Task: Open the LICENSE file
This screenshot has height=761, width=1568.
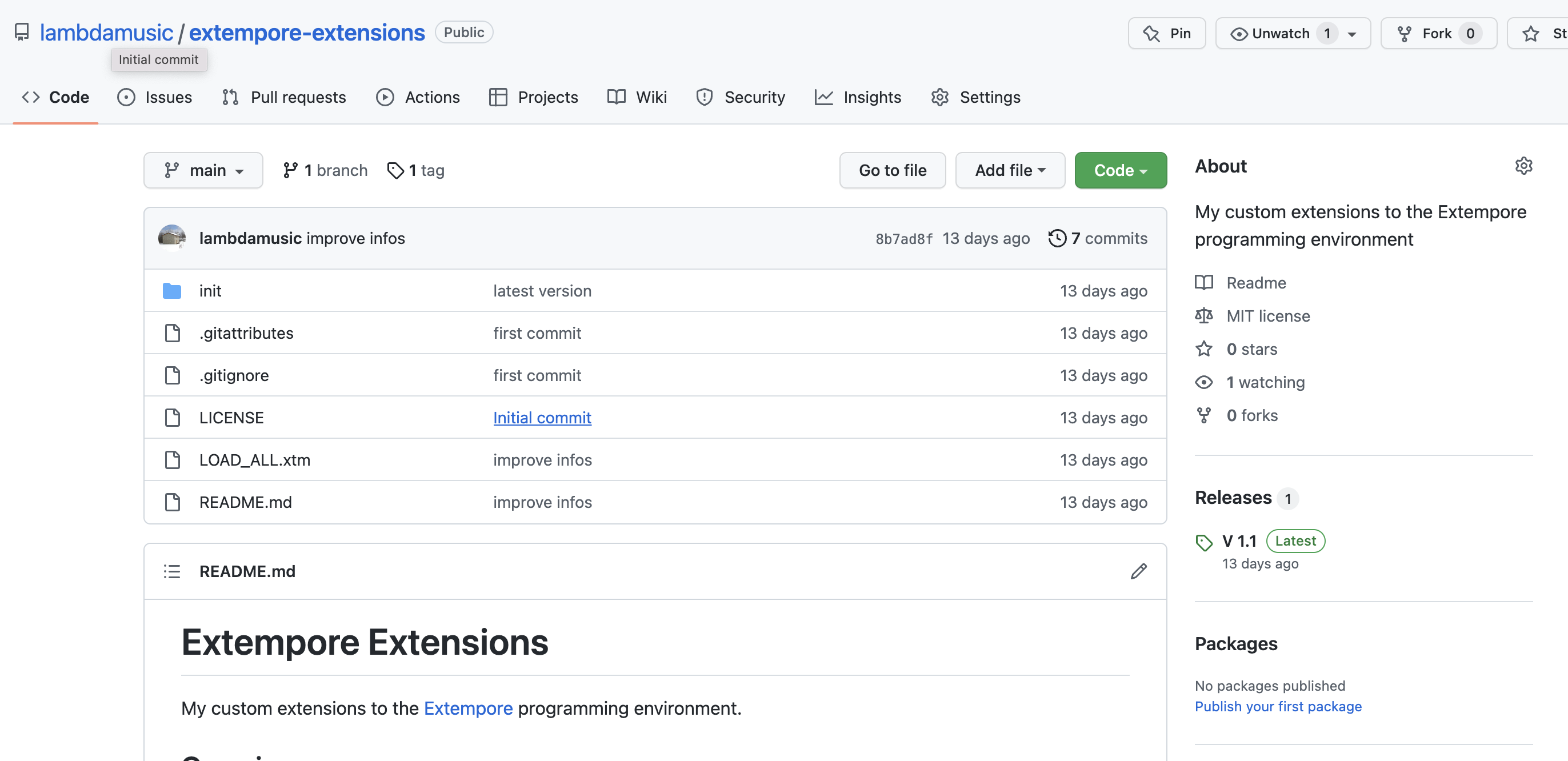Action: pos(231,418)
